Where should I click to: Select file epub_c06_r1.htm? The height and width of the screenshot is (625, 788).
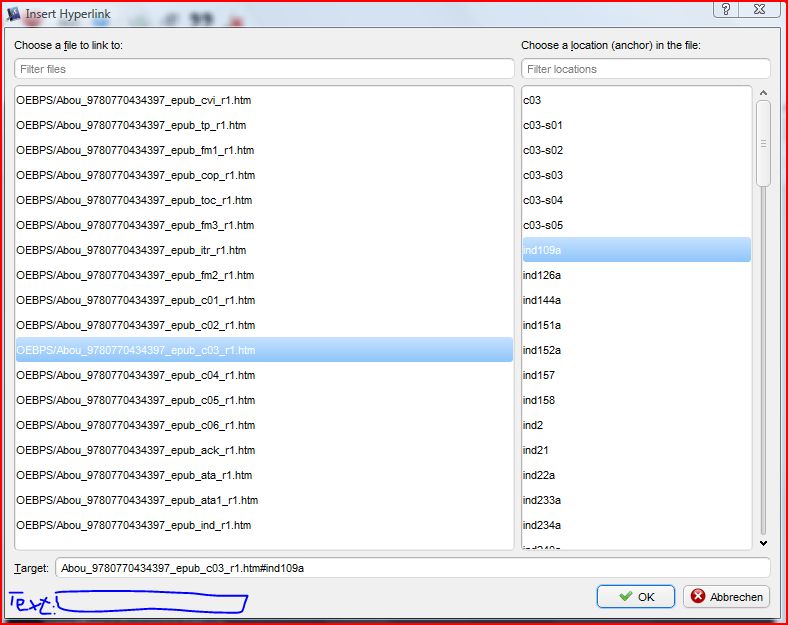point(264,425)
